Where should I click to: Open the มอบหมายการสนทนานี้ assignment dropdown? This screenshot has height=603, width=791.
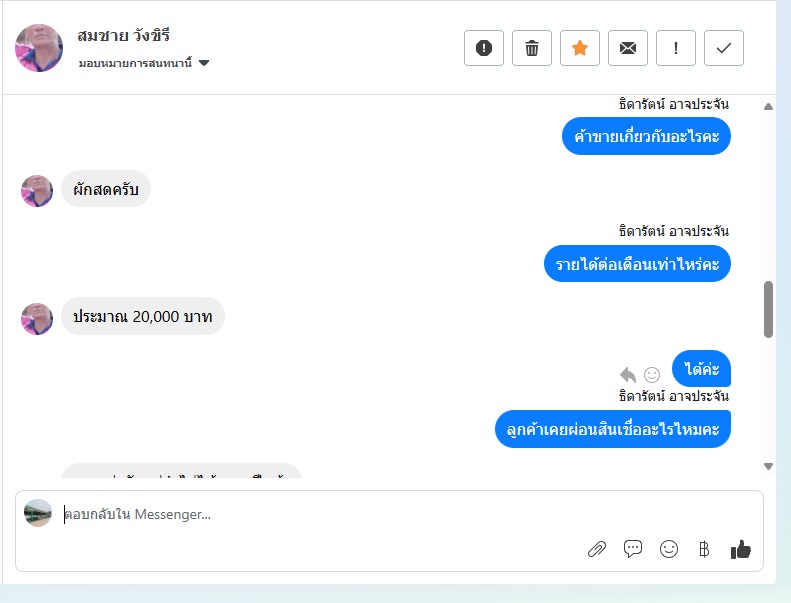(144, 63)
